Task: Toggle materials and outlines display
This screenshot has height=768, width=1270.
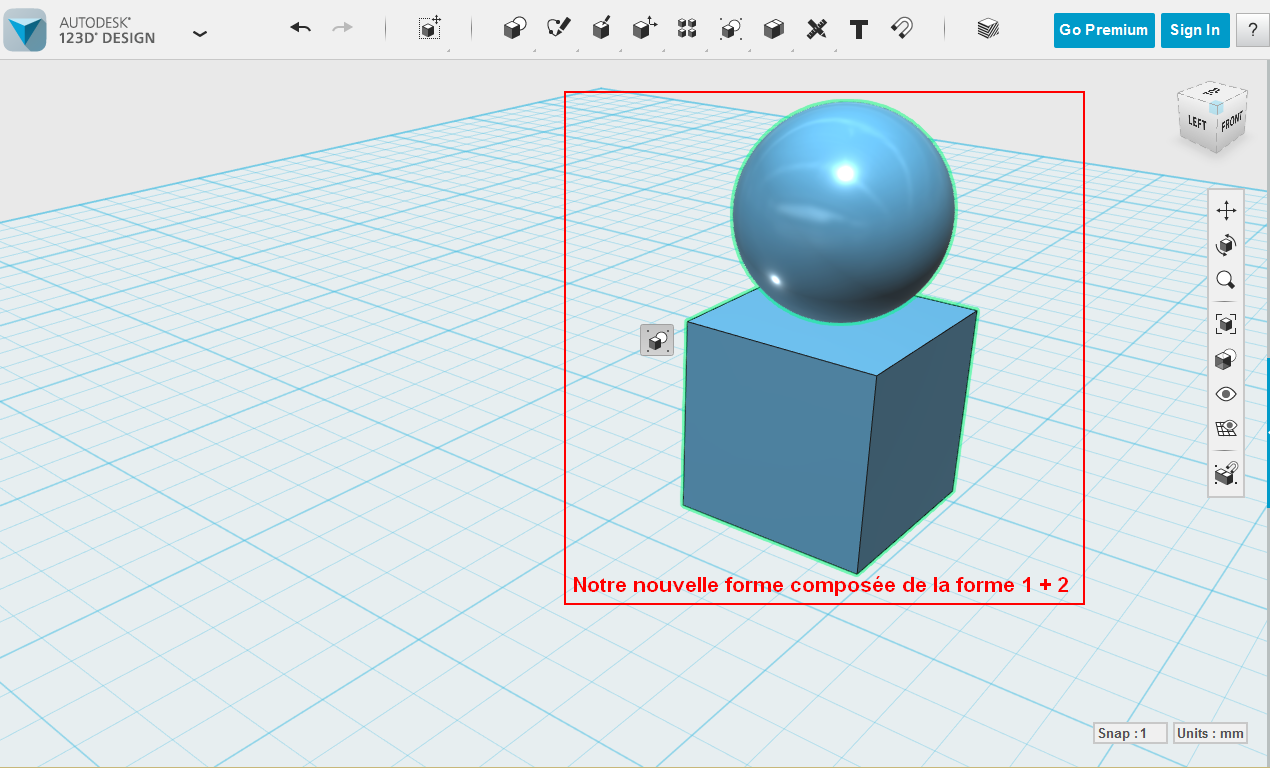Action: tap(1226, 358)
